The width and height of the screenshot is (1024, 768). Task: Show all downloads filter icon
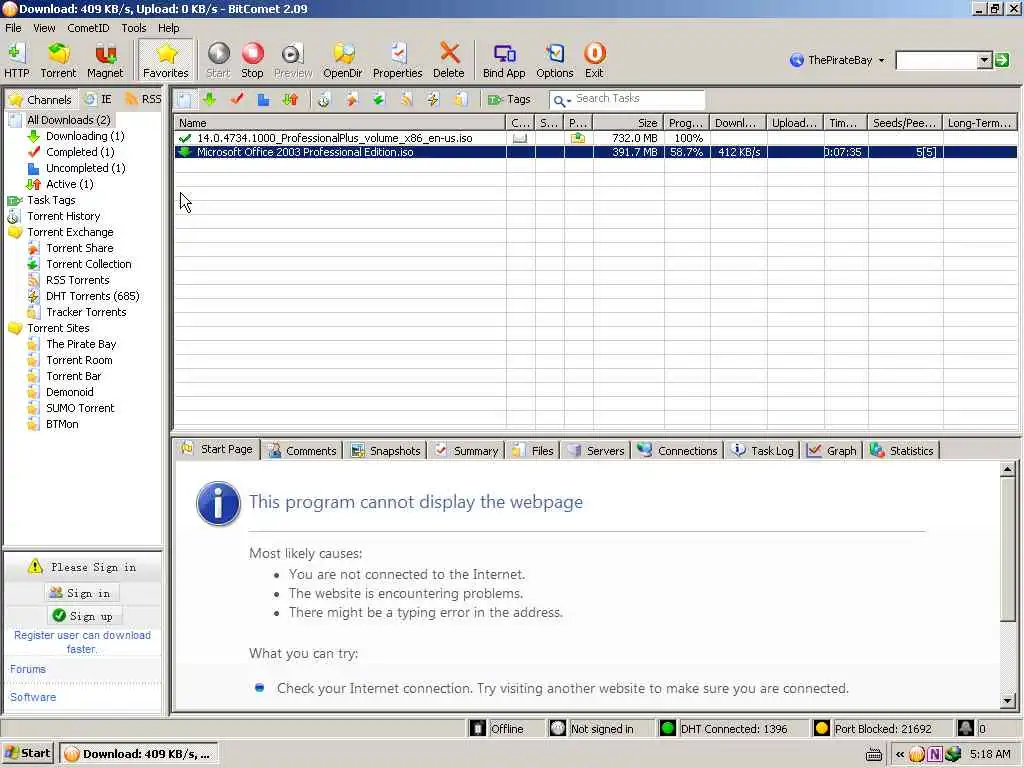pos(185,99)
